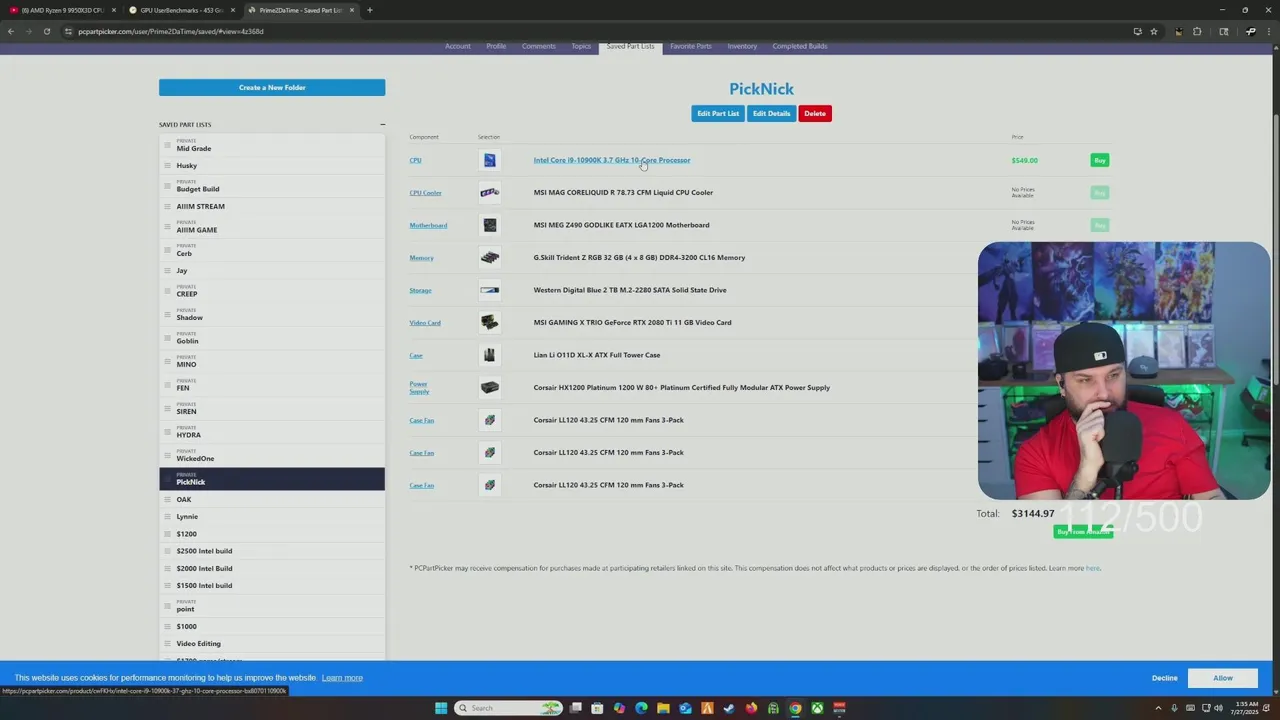Click Buy for the Intel Core i9-10900K
This screenshot has width=1280, height=720.
1100,160
